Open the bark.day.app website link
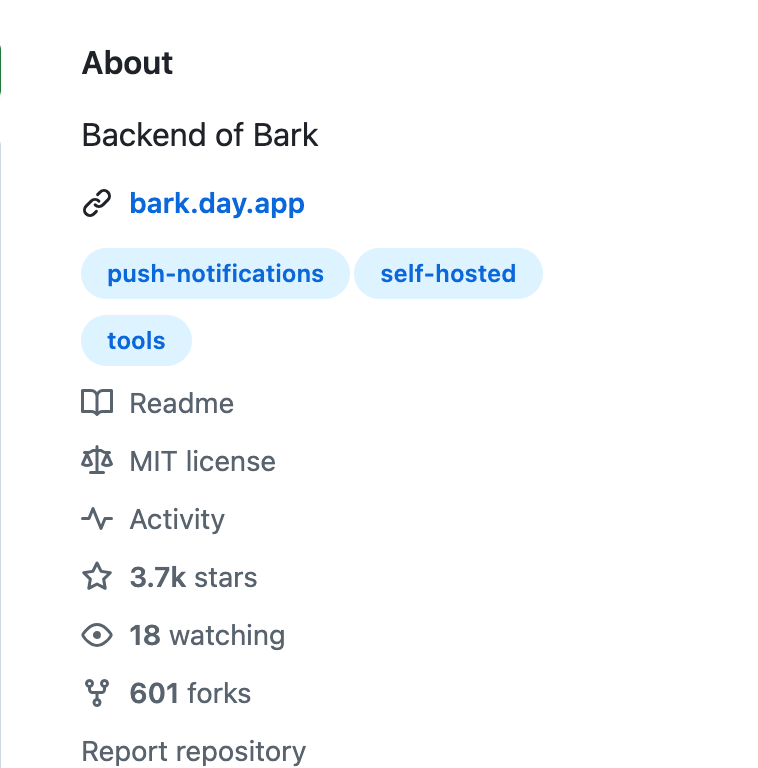The height and width of the screenshot is (768, 758). tap(217, 203)
